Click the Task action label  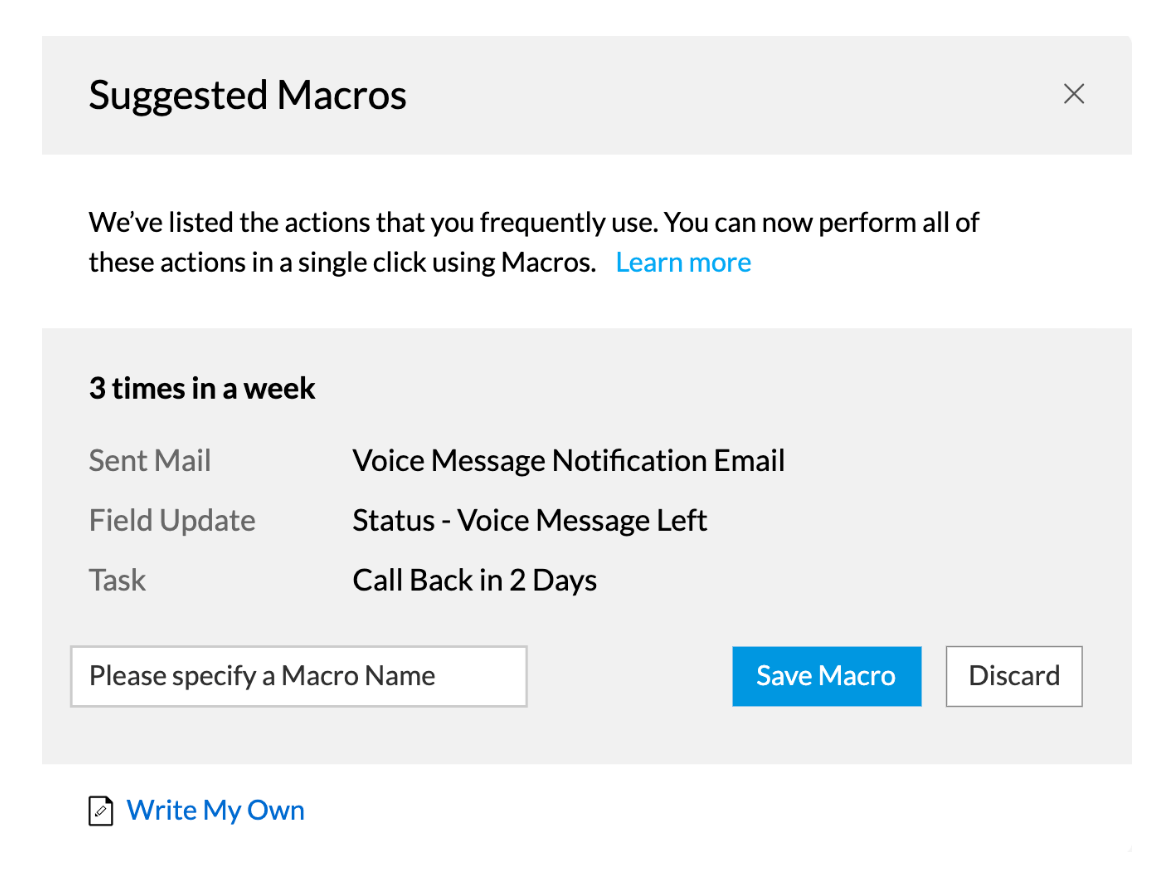point(117,580)
